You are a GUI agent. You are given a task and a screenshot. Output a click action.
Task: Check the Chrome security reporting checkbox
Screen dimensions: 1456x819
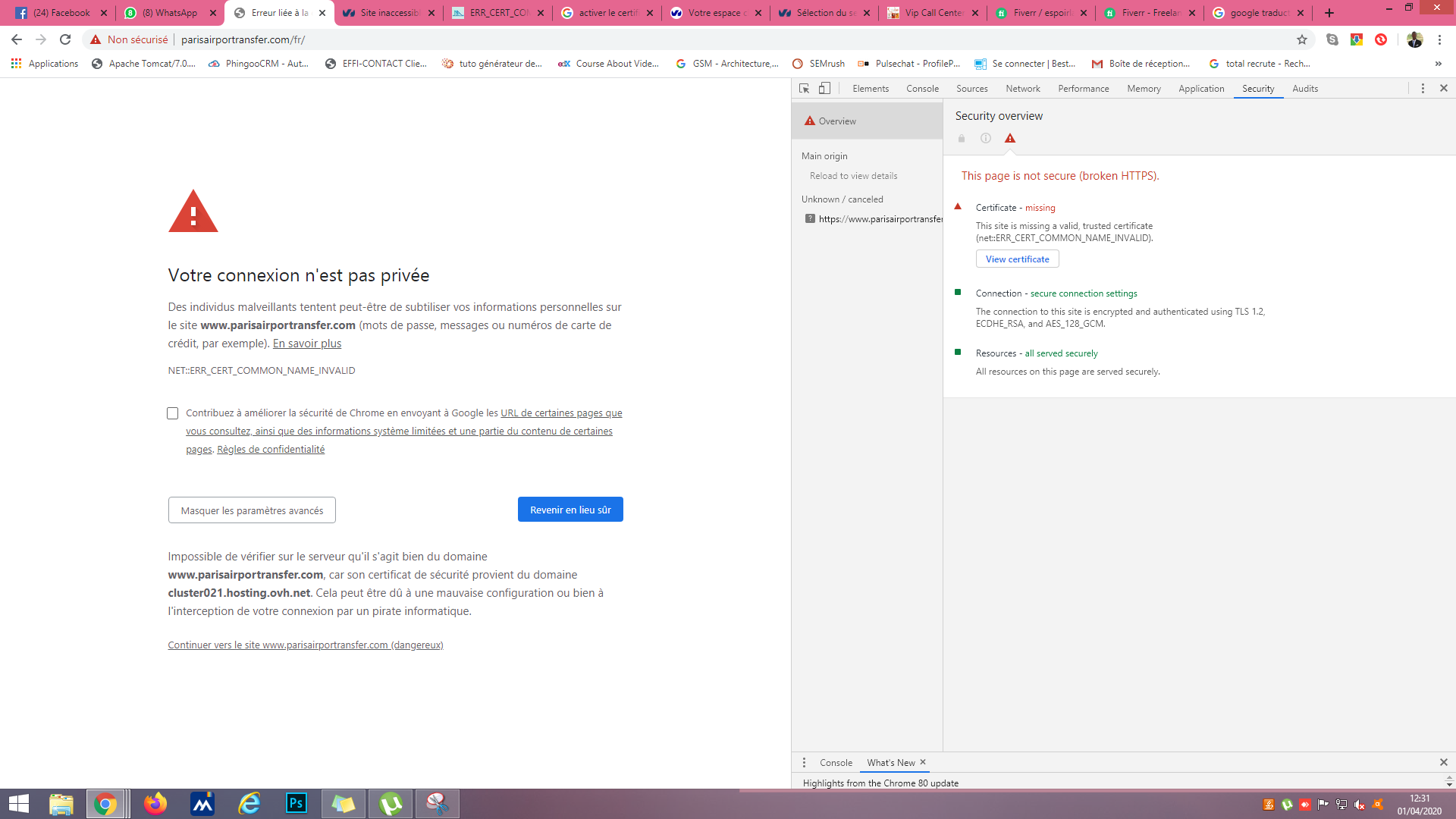[x=173, y=413]
